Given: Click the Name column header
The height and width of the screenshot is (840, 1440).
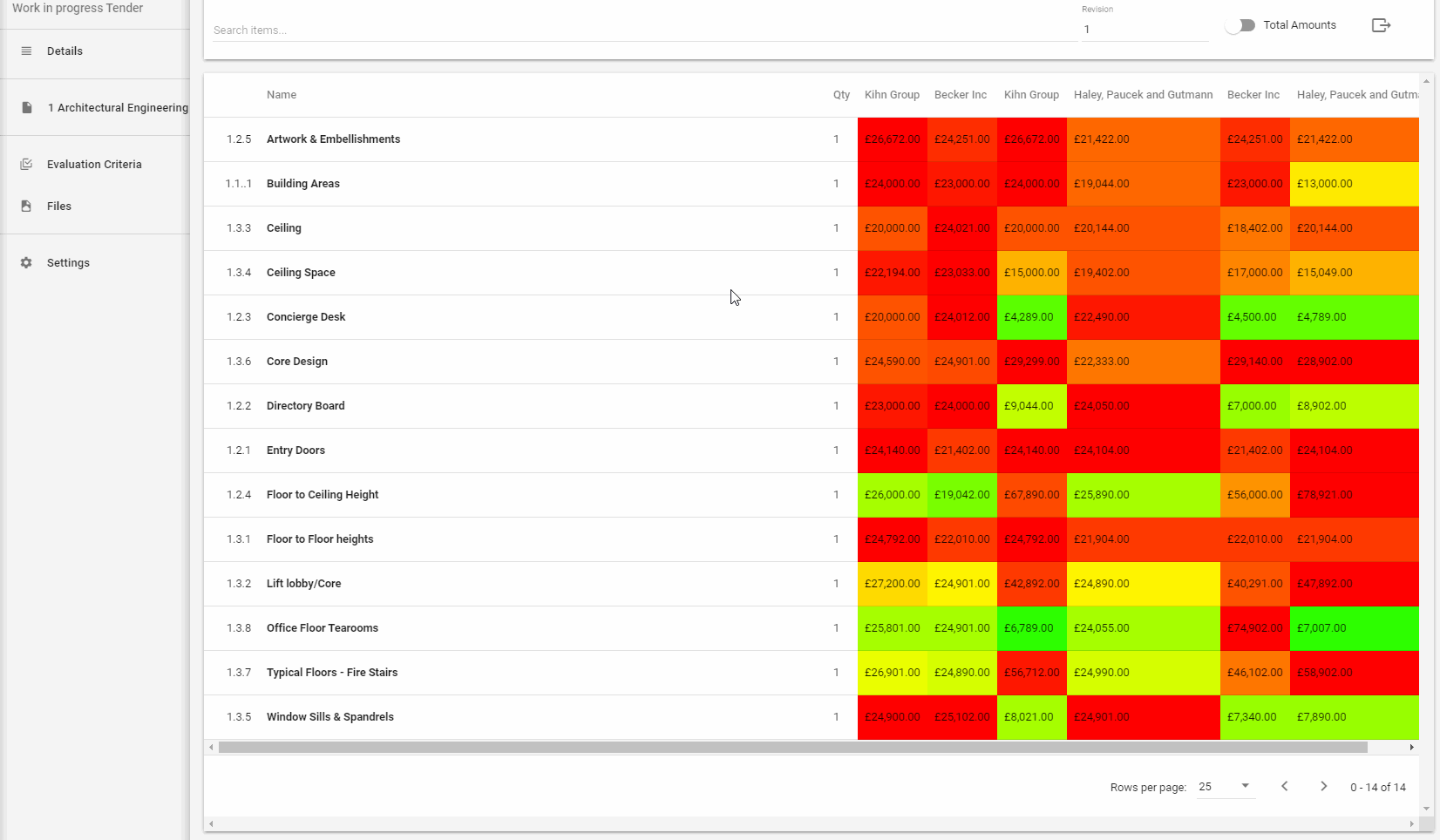Looking at the screenshot, I should [281, 94].
